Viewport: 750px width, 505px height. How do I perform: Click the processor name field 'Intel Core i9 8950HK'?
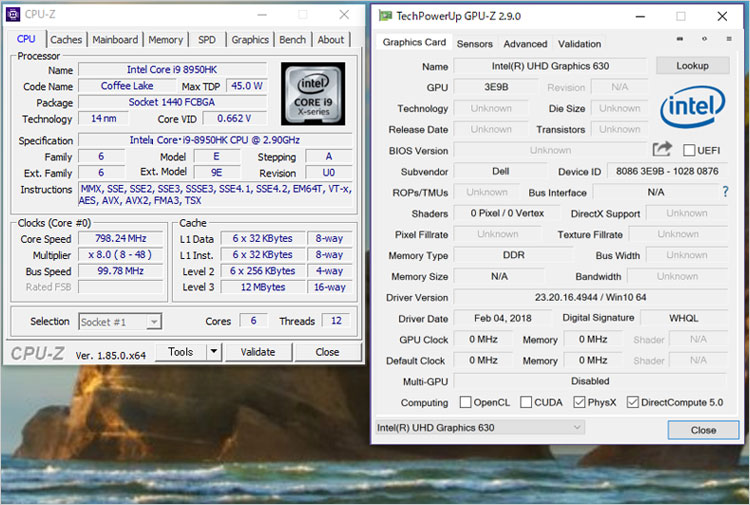tap(172, 69)
